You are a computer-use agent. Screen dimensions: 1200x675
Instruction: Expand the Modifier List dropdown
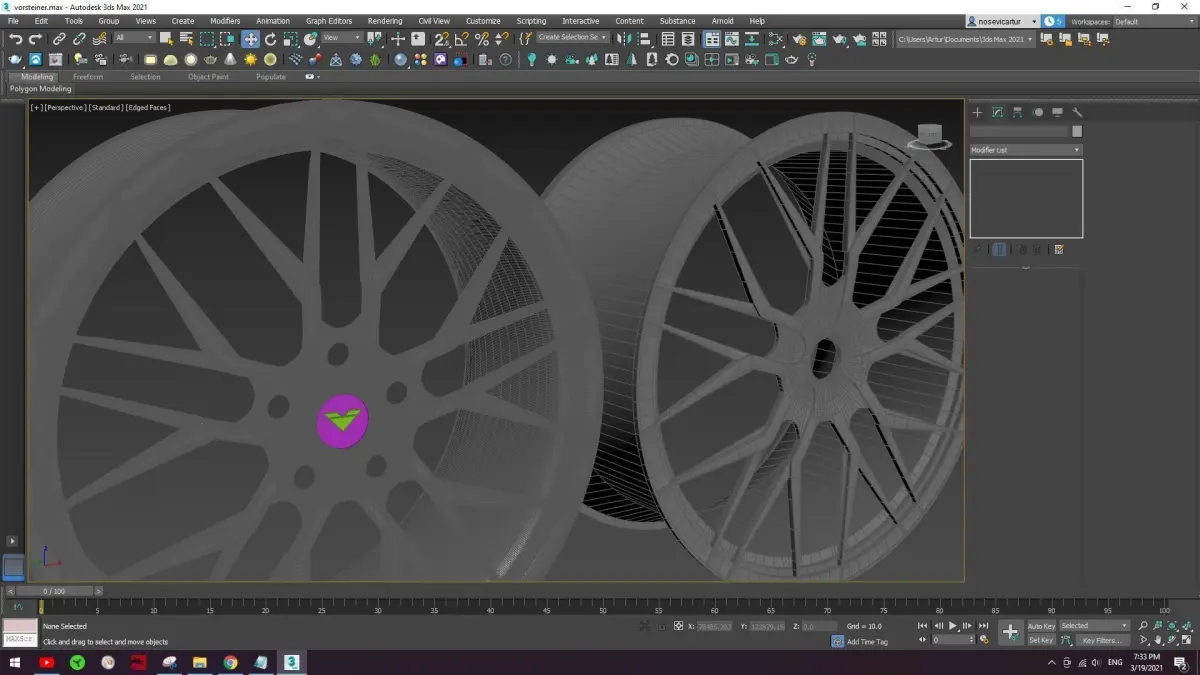point(1026,150)
